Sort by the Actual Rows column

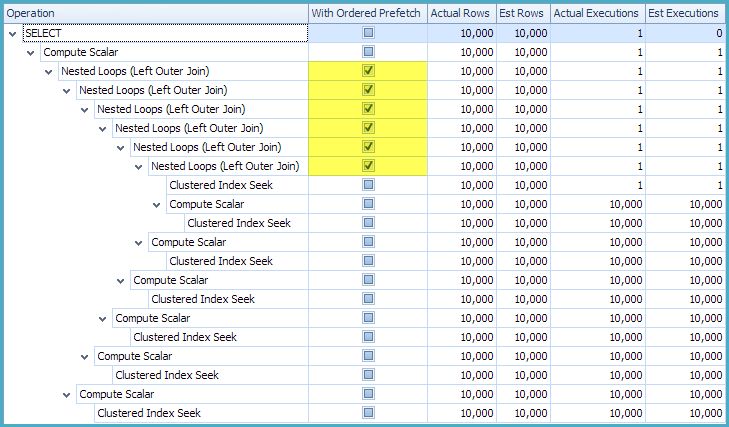click(x=460, y=13)
